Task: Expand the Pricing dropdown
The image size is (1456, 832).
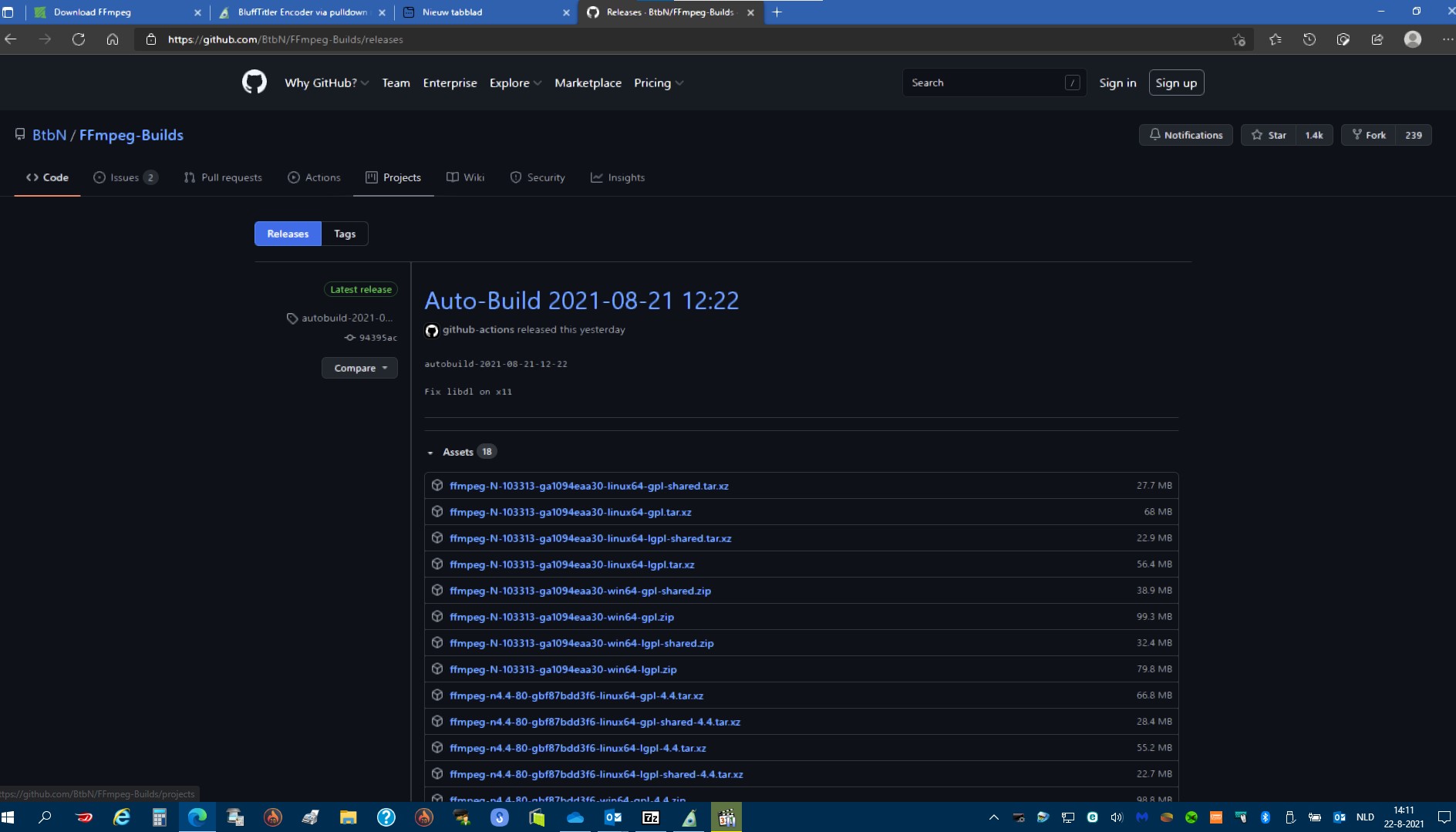Action: [659, 83]
